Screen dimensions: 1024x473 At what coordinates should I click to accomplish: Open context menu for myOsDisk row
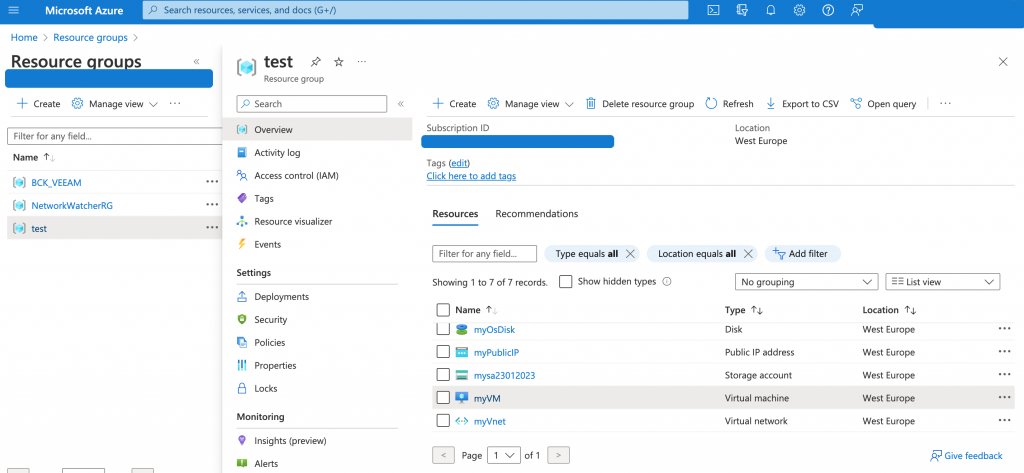click(1004, 329)
